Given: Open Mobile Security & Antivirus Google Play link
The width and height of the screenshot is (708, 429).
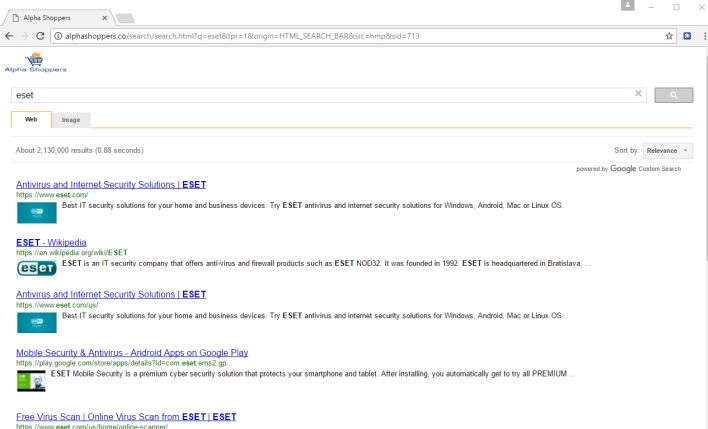Looking at the screenshot, I should 132,353.
